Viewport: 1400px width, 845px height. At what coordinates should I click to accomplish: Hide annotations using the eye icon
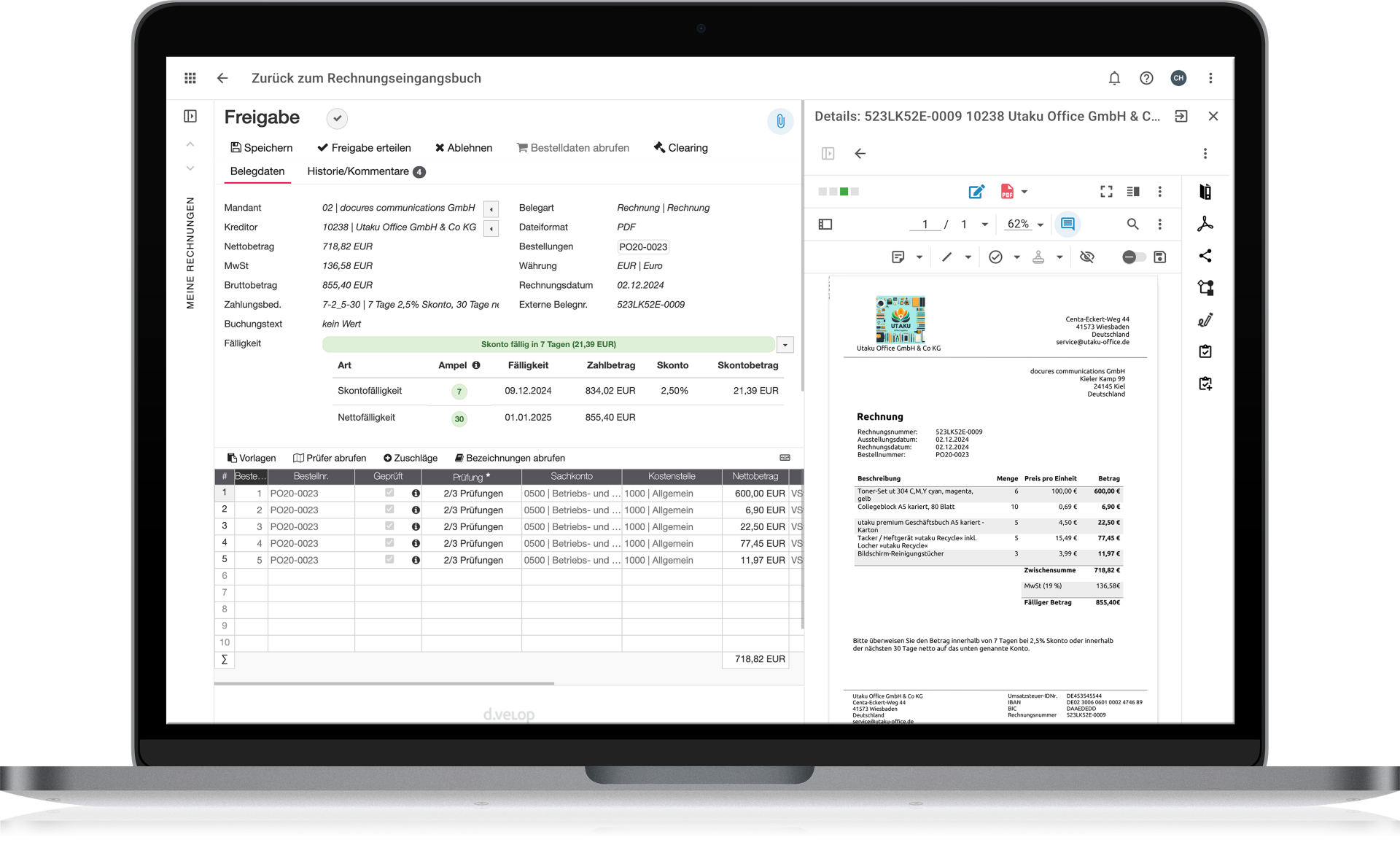coord(1087,257)
